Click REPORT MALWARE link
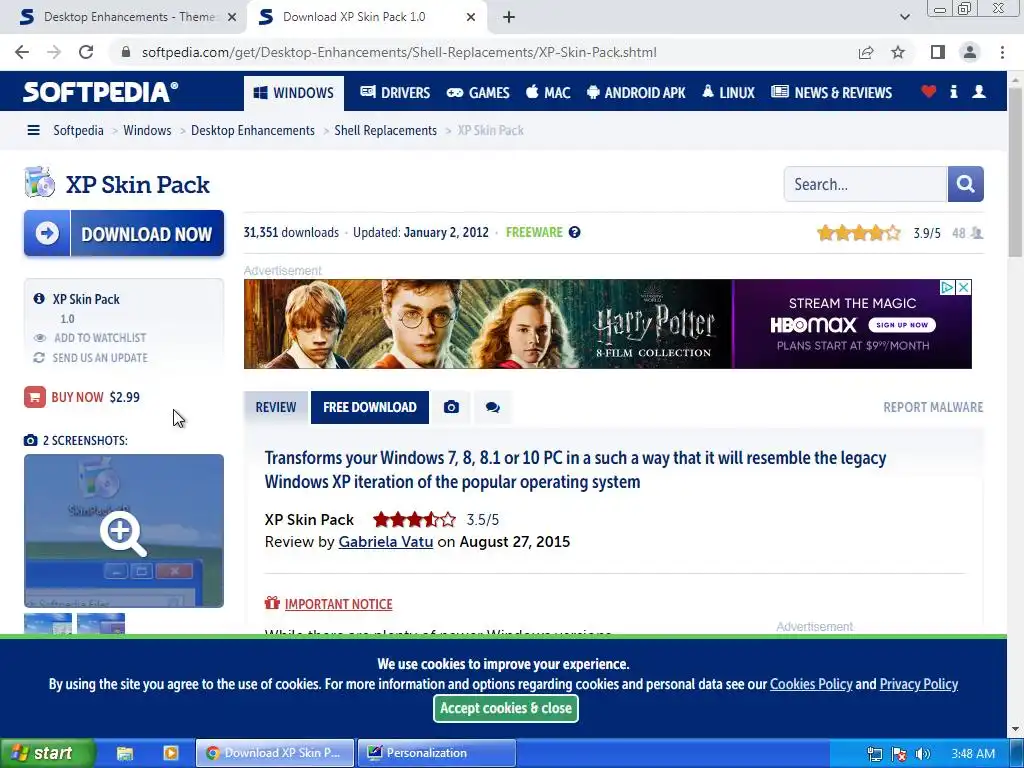1024x768 pixels. point(933,408)
